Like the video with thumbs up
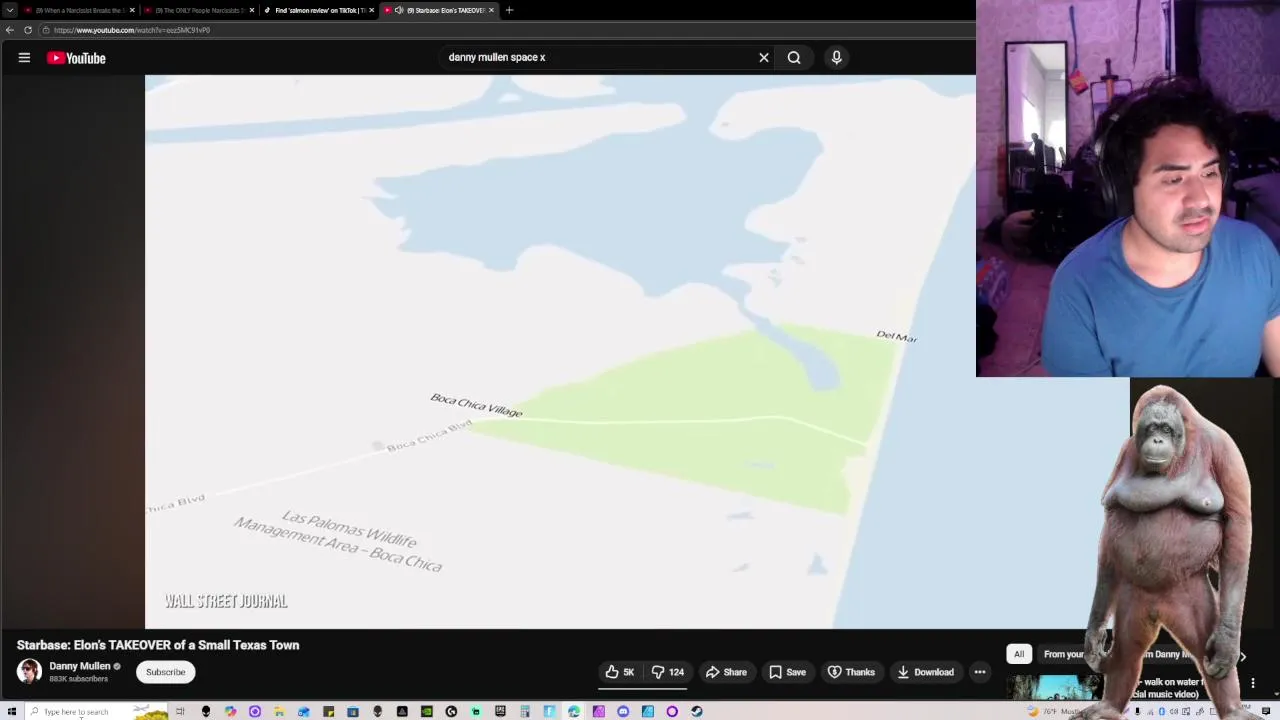The image size is (1280, 720). click(x=620, y=672)
